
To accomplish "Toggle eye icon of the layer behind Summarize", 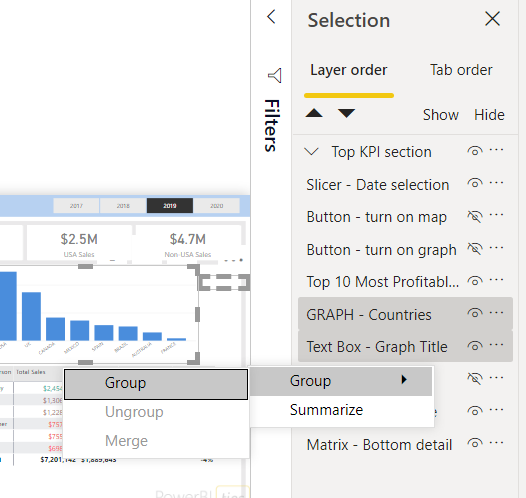I will coord(475,410).
